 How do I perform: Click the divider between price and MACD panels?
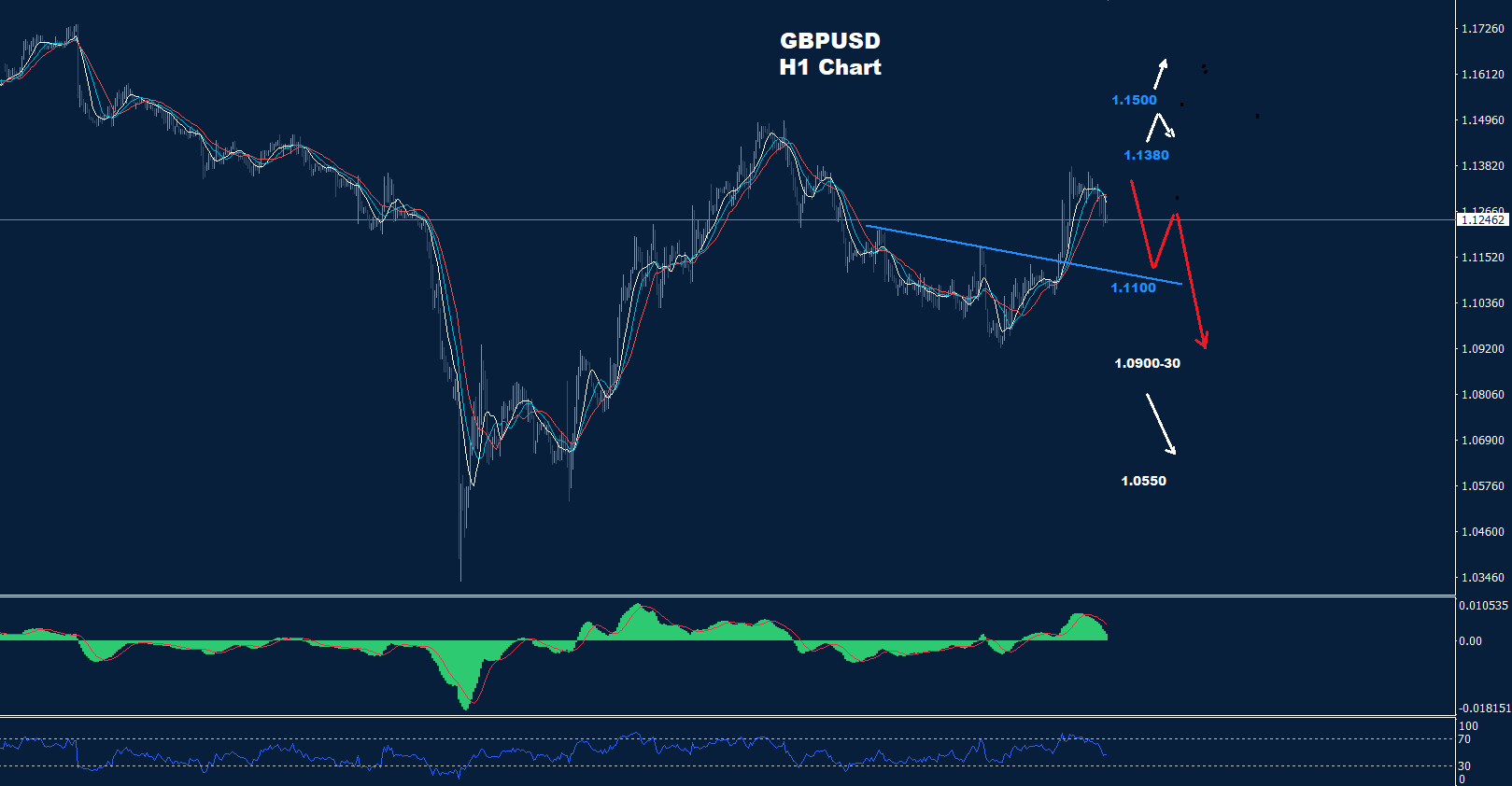(x=728, y=596)
